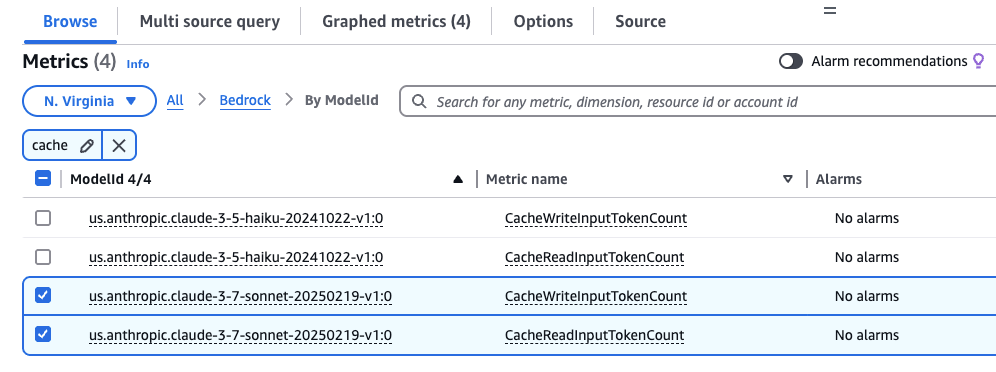Sort ascending by ModelId arrow
The width and height of the screenshot is (996, 372).
[458, 180]
